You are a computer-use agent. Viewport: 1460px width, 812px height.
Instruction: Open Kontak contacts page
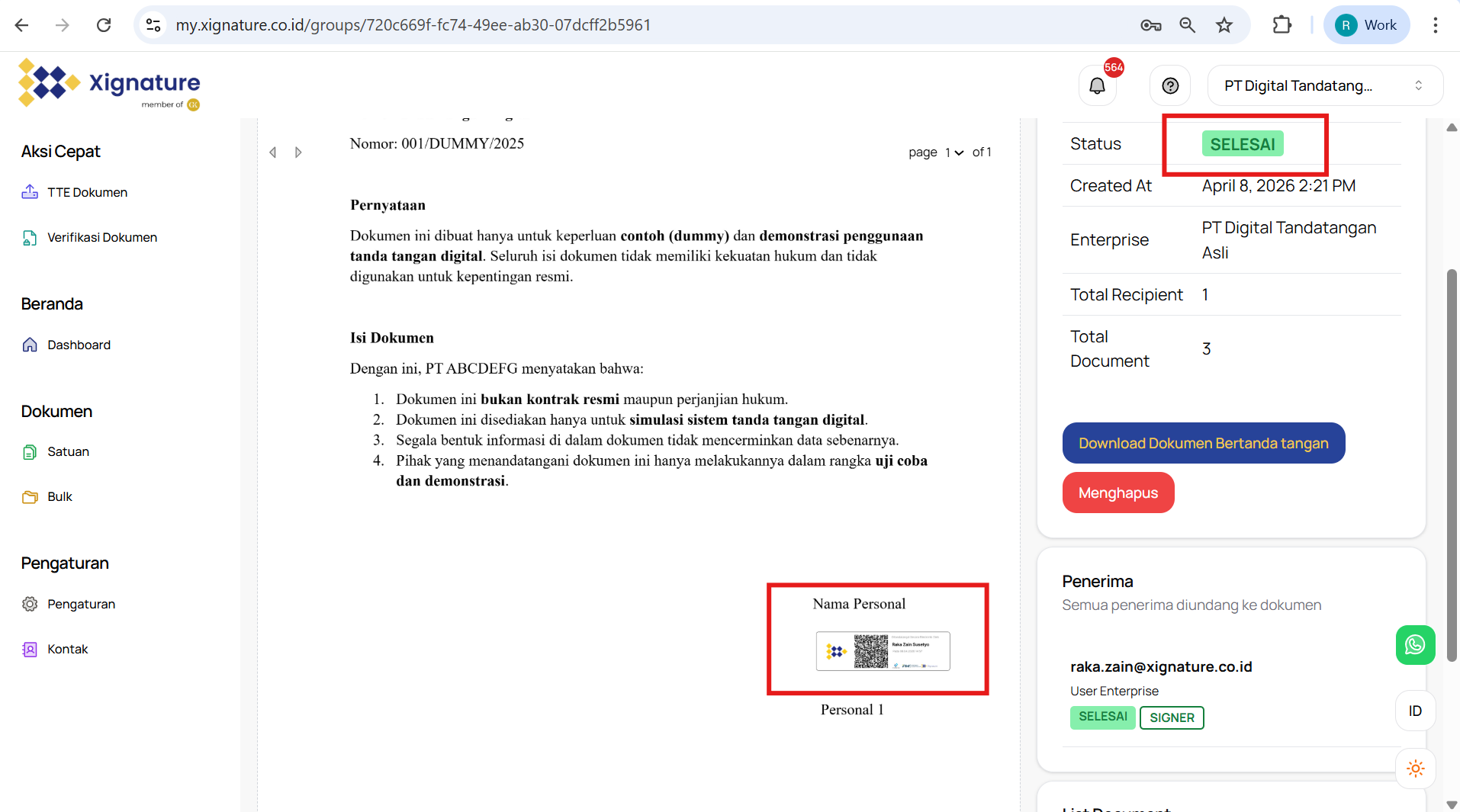point(67,649)
